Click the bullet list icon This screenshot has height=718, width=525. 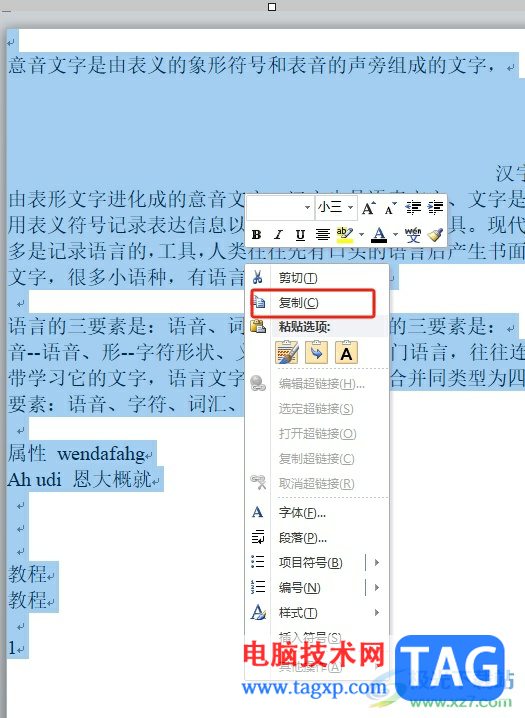click(258, 562)
